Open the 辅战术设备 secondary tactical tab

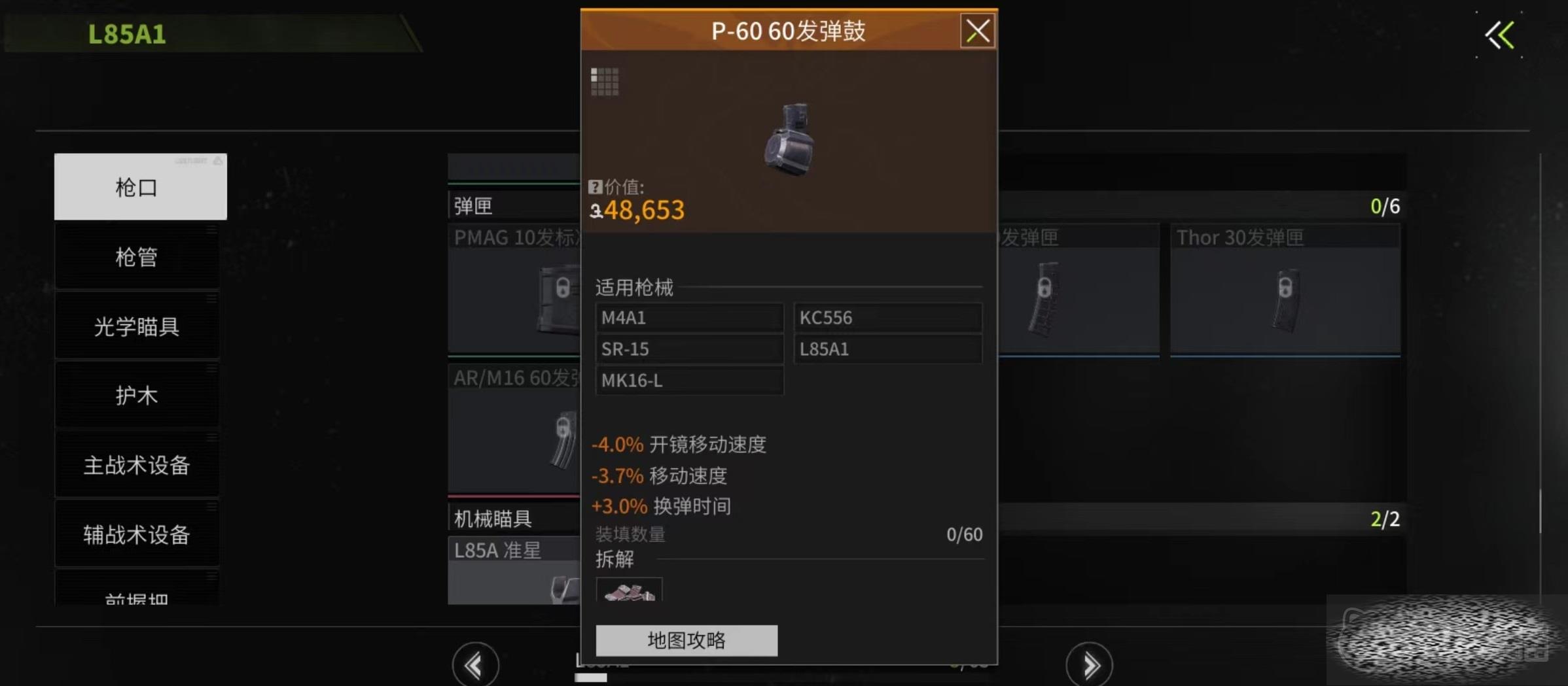pos(137,534)
